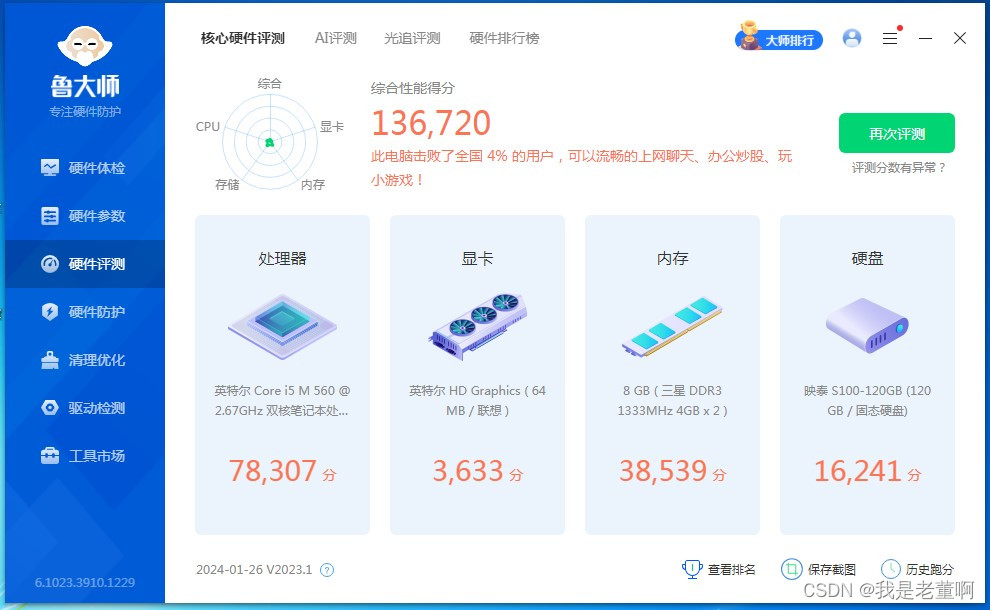The image size is (990, 610).
Task: Click the 硬盘 card title
Action: tap(868, 259)
